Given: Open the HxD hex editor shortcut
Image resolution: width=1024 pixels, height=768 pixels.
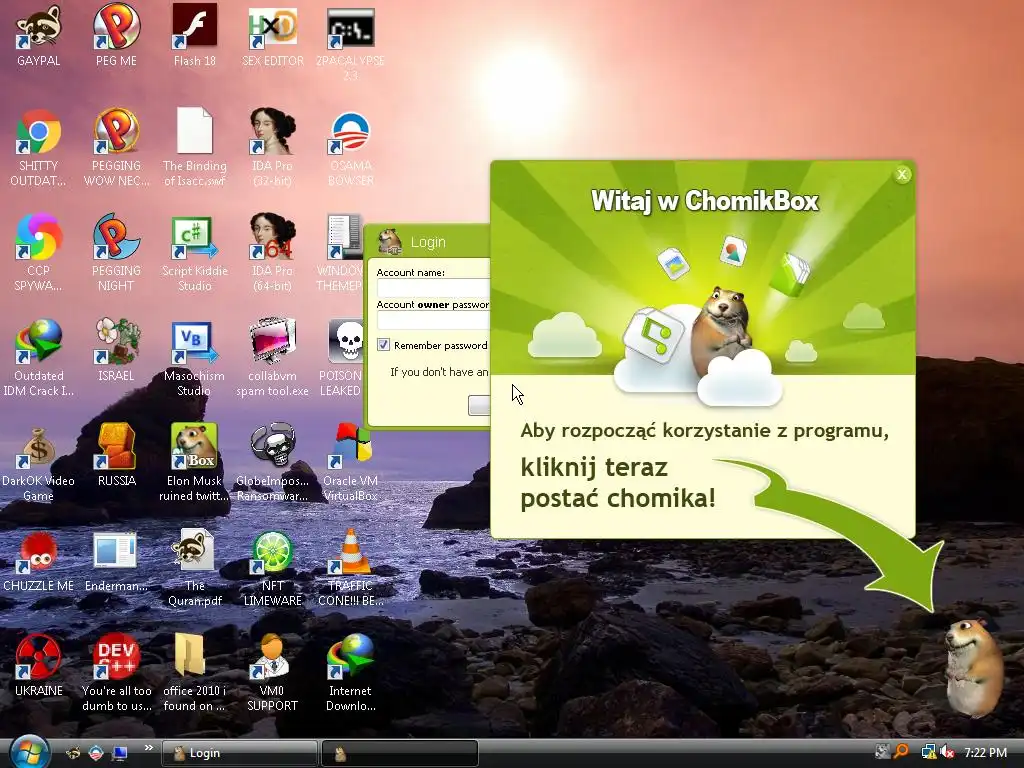Looking at the screenshot, I should coord(272,36).
